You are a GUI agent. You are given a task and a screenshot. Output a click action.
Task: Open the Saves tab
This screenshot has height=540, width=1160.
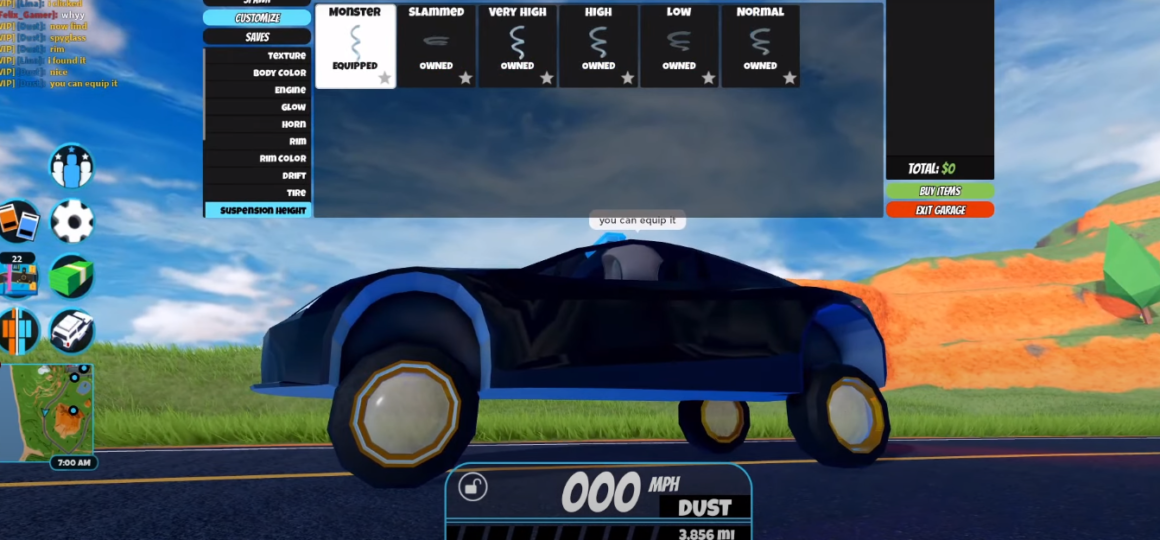[257, 37]
